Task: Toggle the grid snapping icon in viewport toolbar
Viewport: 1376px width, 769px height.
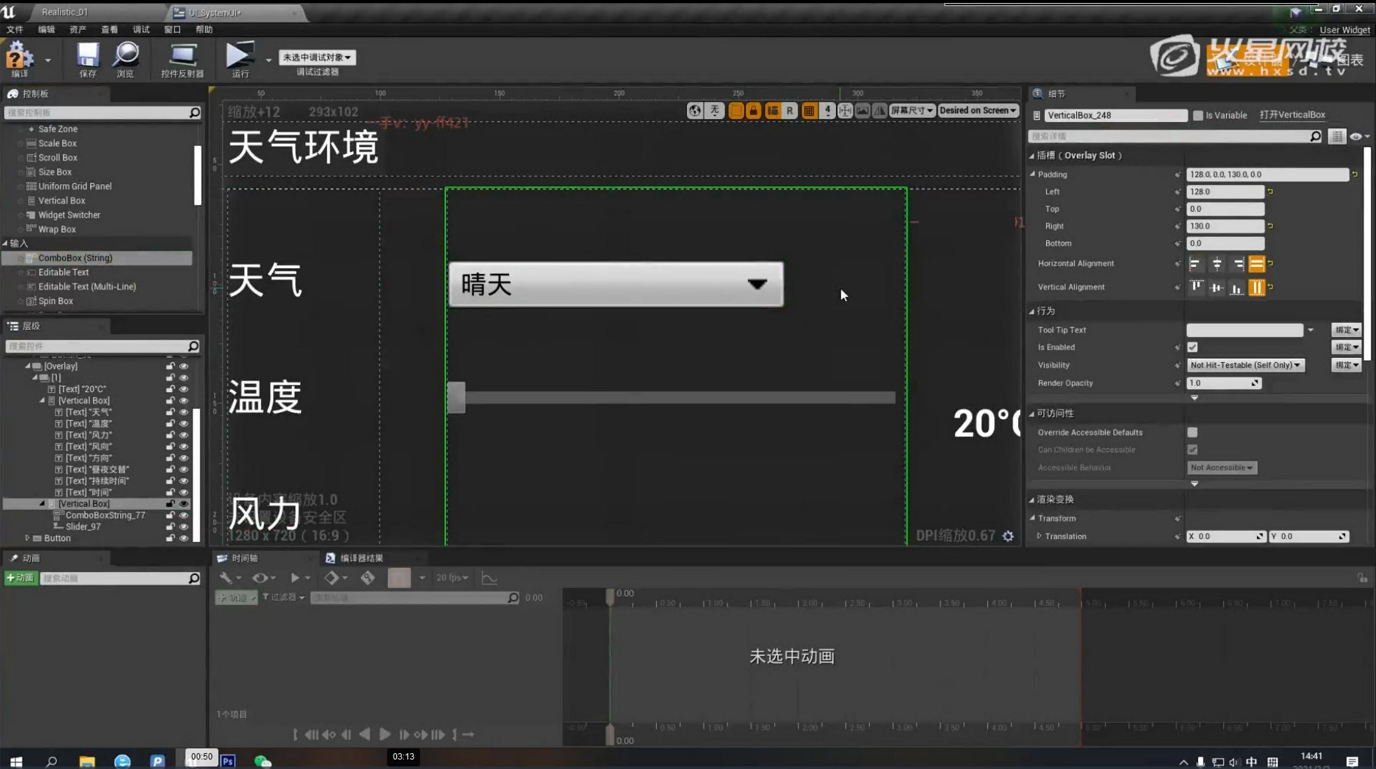Action: coord(809,110)
